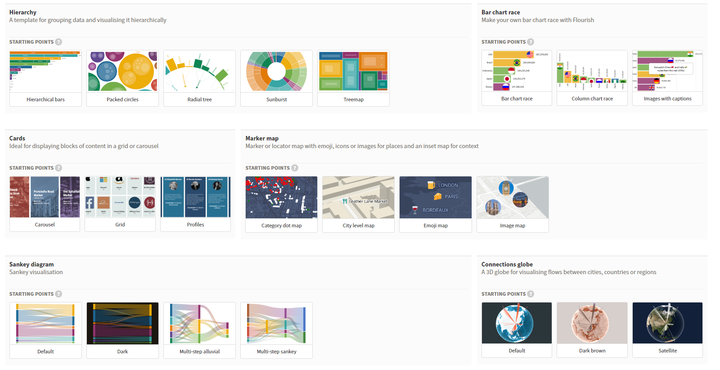This screenshot has height=370, width=720.
Task: Select the Carousel cards template
Action: [45, 204]
